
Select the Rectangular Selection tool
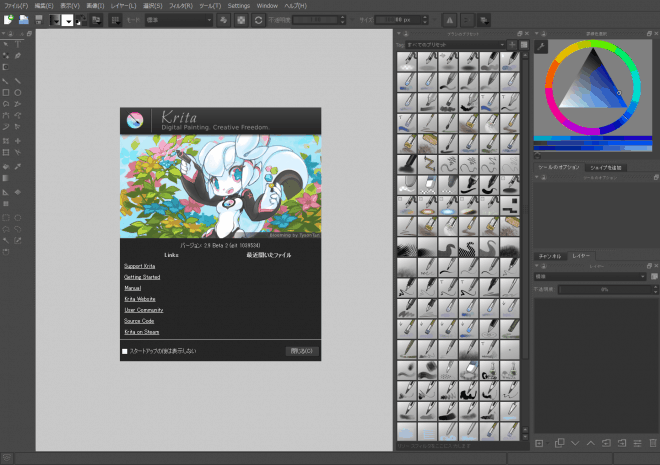tap(6, 218)
